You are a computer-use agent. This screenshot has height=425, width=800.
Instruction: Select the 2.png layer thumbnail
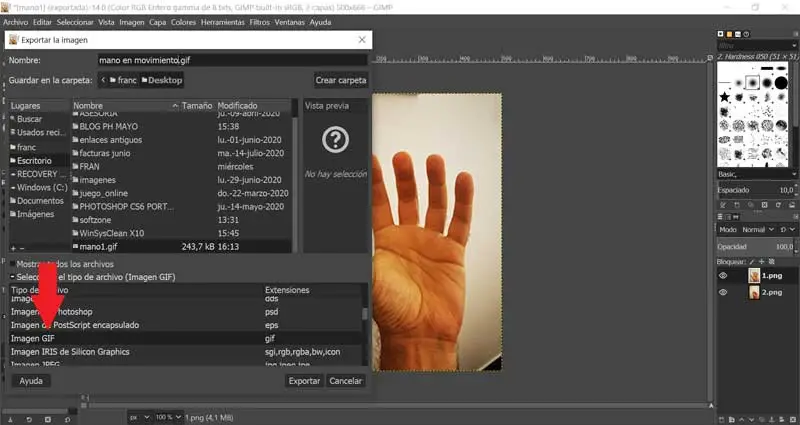(754, 292)
